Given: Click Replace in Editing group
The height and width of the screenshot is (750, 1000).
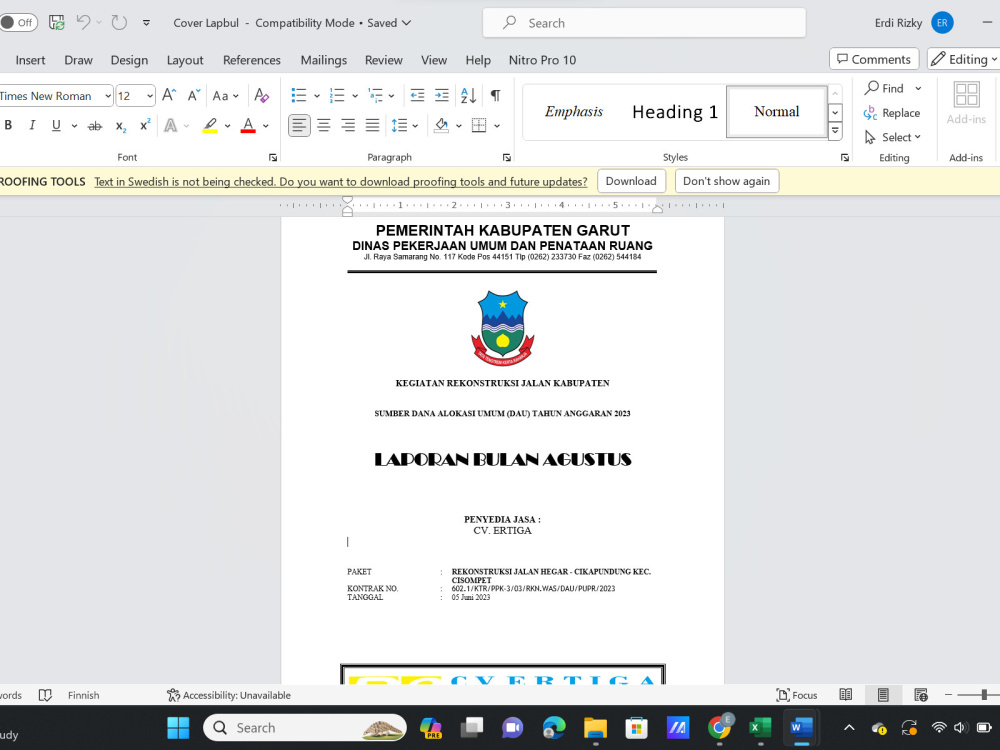Looking at the screenshot, I should point(892,113).
